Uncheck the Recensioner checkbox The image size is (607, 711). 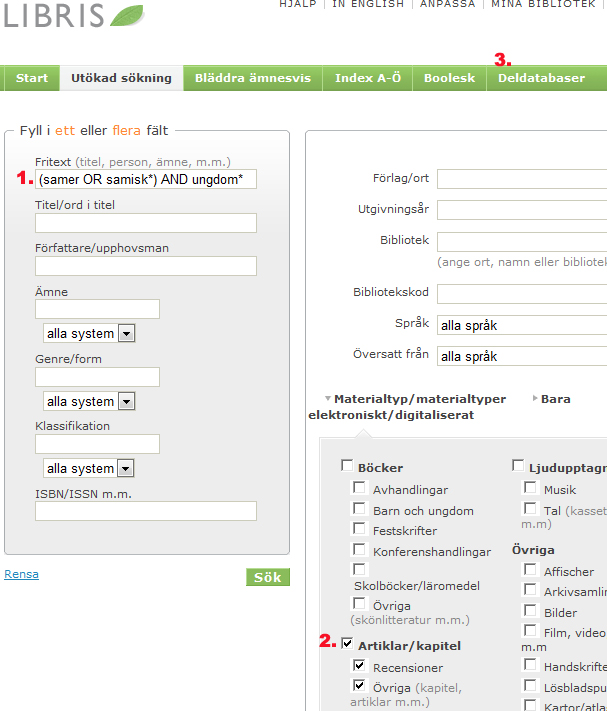point(359,665)
